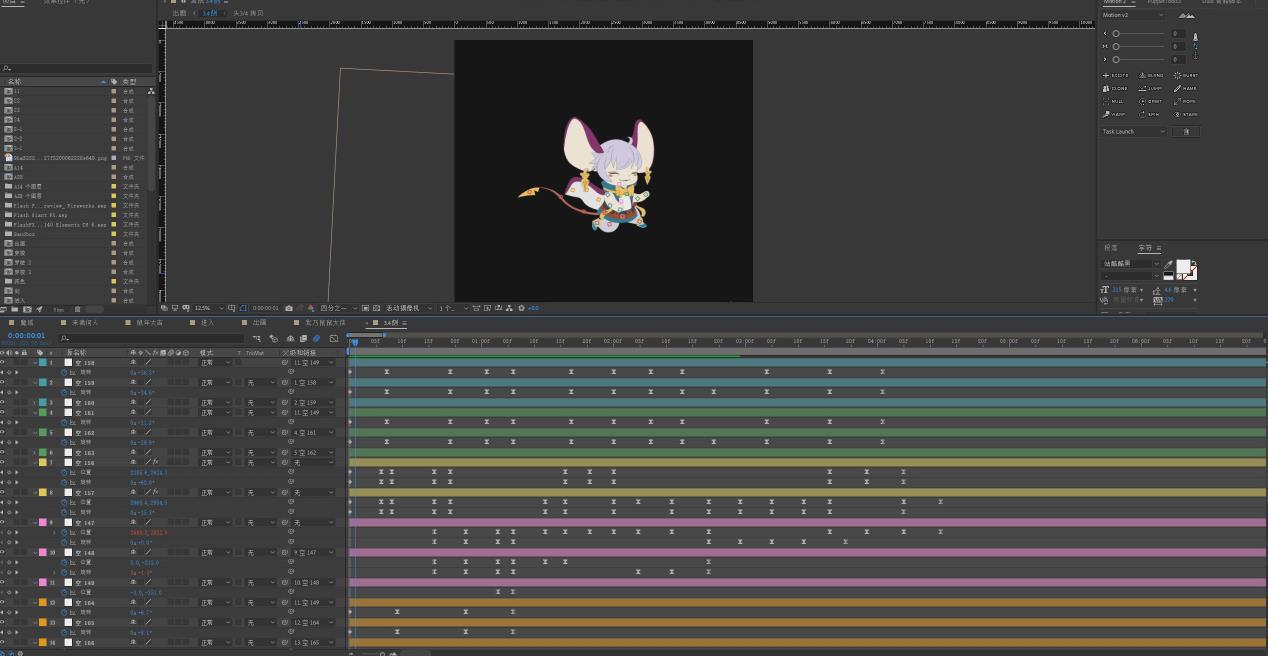Click the timeline timecode 0:00:00:01
1268x656 pixels.
click(26, 336)
